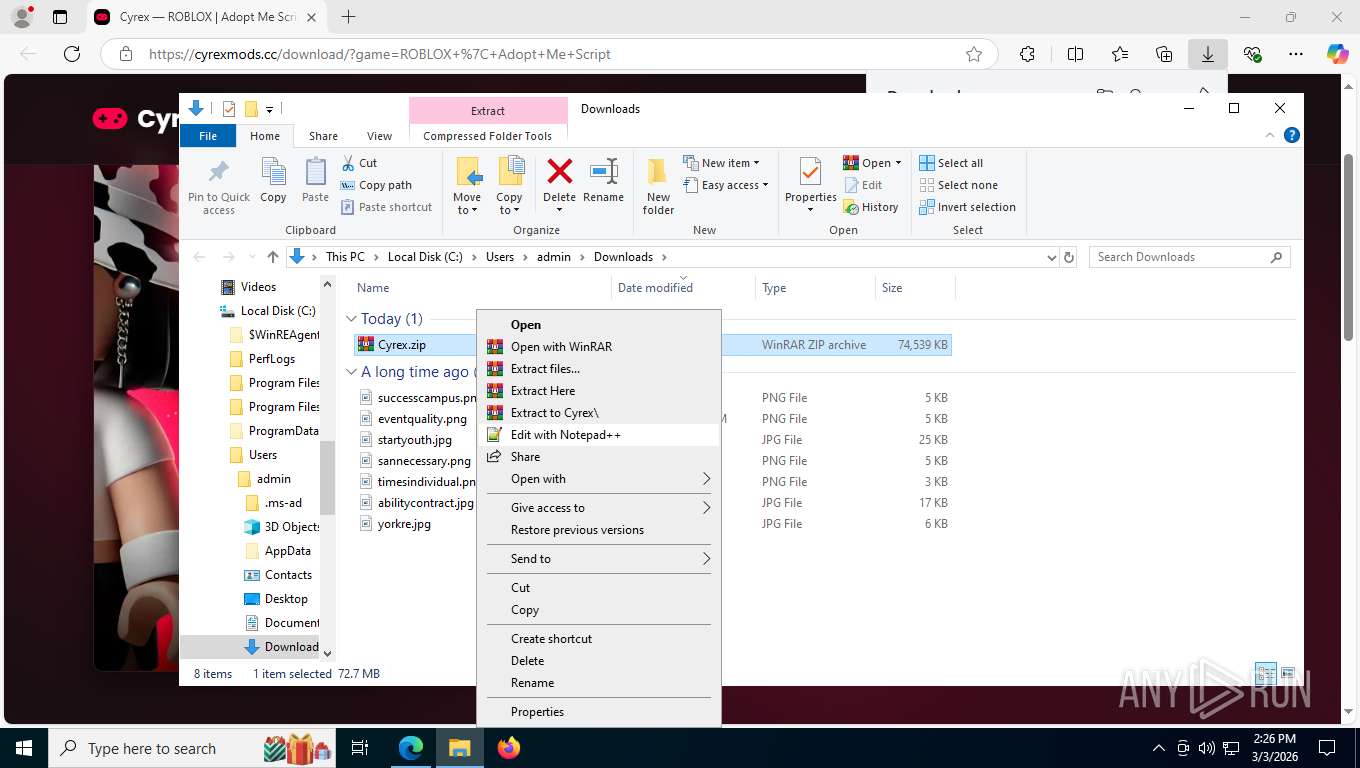Switch to large icons view

pyautogui.click(x=1288, y=673)
